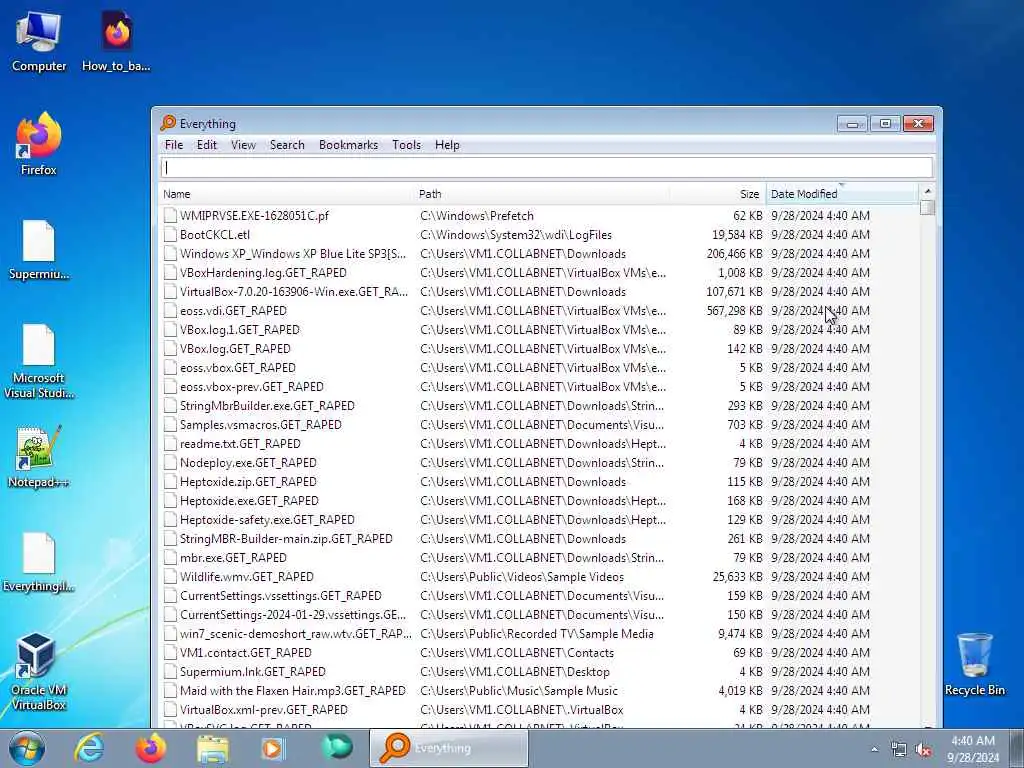Select the Notepad++ desktop shortcut
The height and width of the screenshot is (768, 1024).
click(x=39, y=457)
